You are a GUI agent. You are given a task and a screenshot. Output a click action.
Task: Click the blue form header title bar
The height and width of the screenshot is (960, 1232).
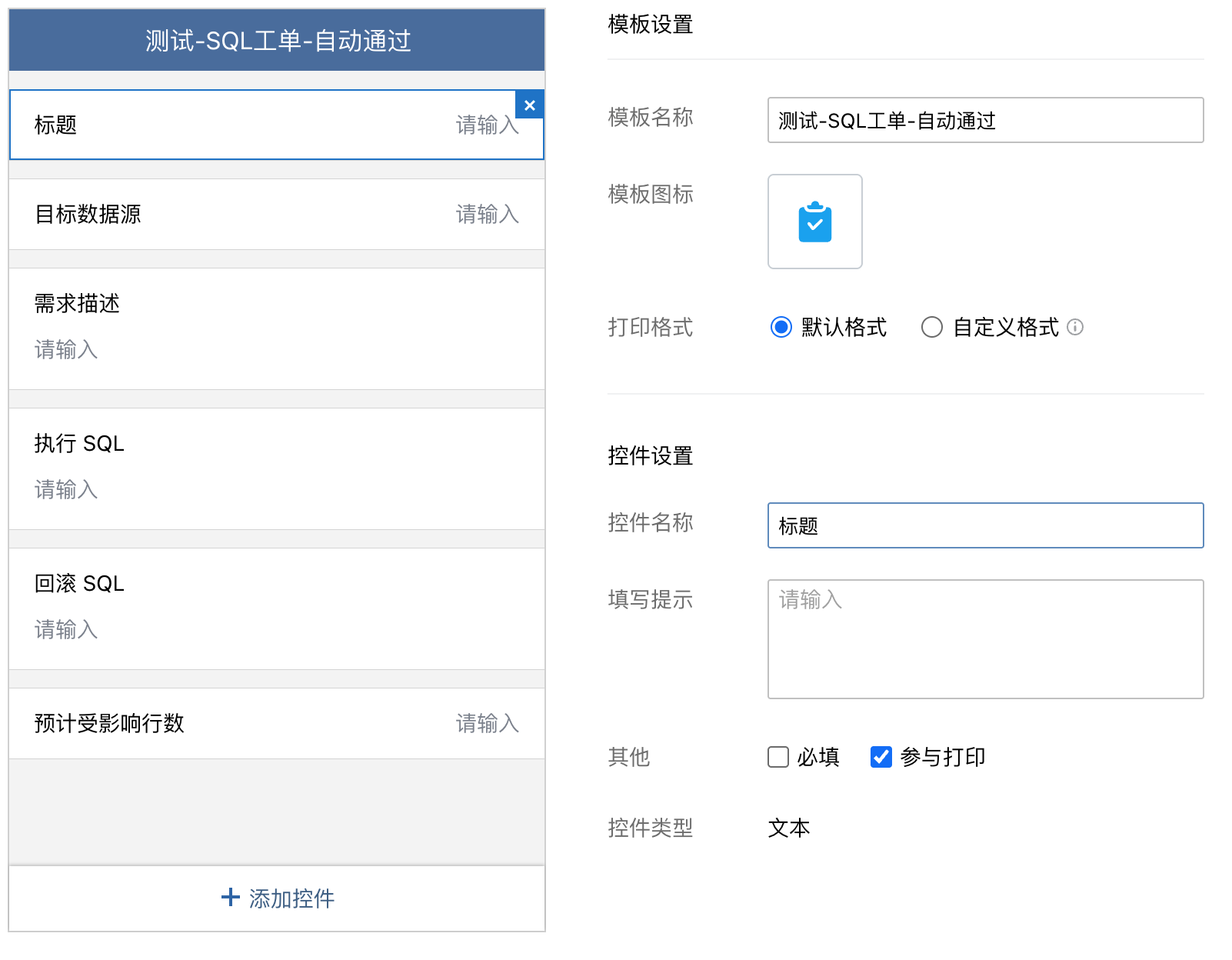(x=277, y=40)
